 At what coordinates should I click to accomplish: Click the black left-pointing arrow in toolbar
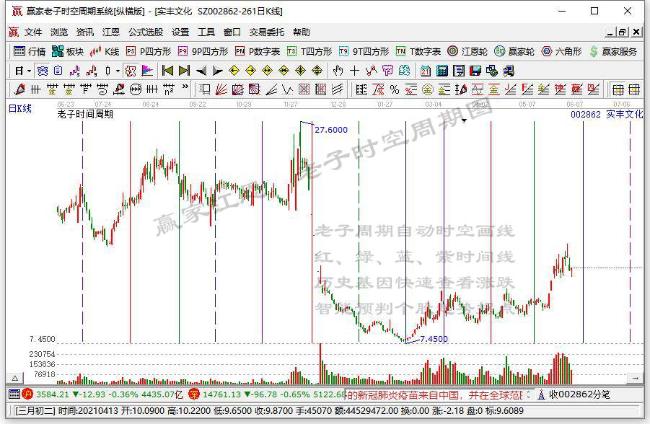coord(201,71)
